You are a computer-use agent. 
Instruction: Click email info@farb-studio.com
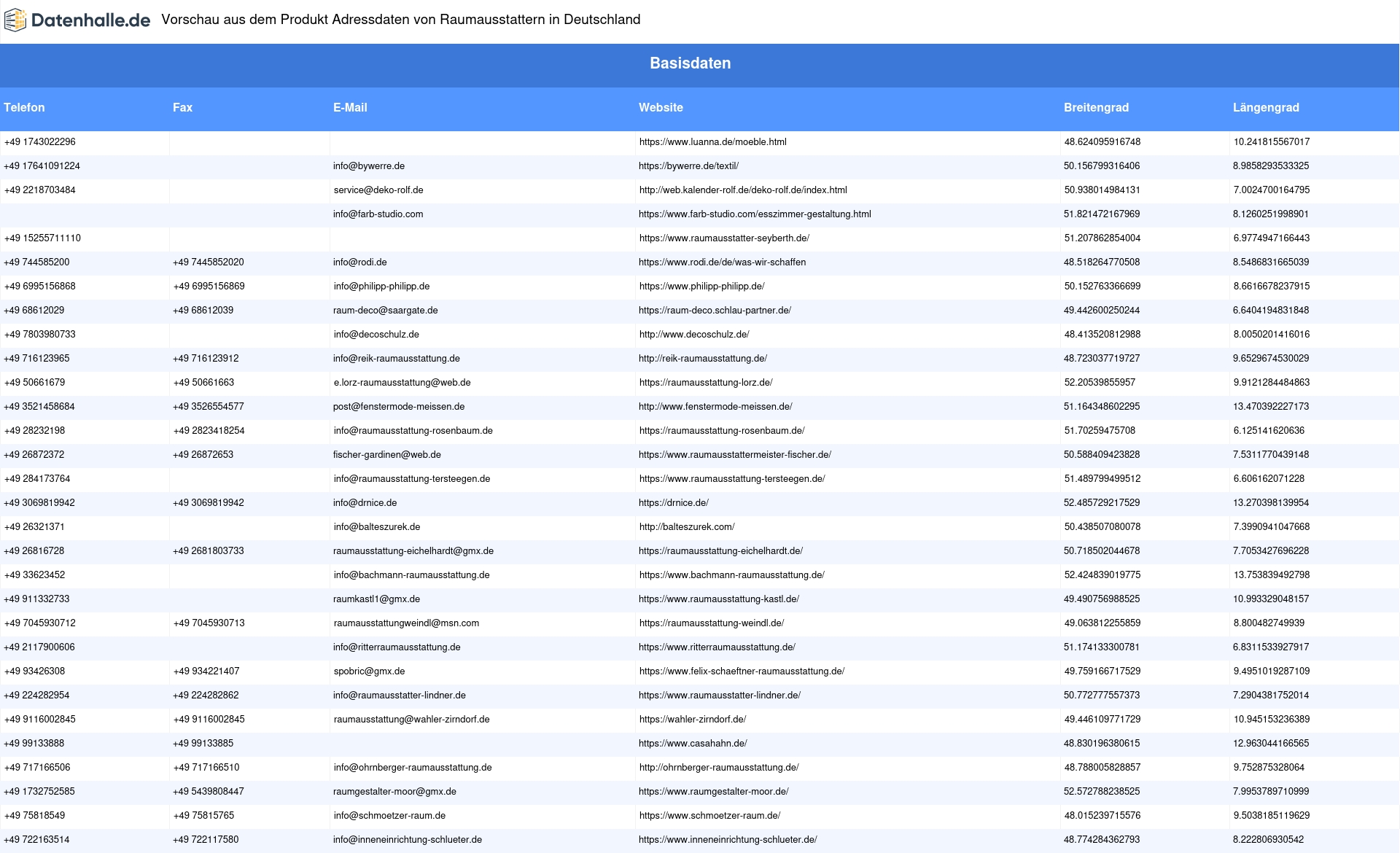click(x=378, y=214)
